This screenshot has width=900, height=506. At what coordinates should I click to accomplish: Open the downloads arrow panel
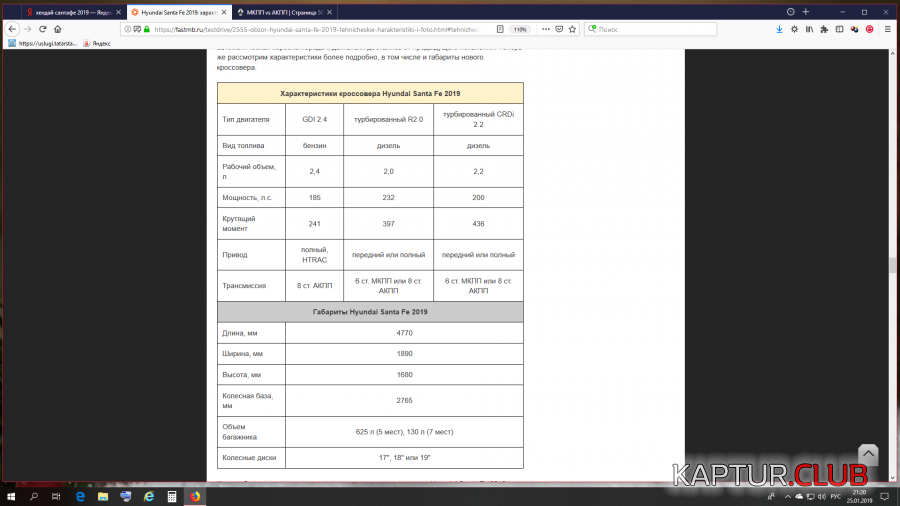[779, 29]
